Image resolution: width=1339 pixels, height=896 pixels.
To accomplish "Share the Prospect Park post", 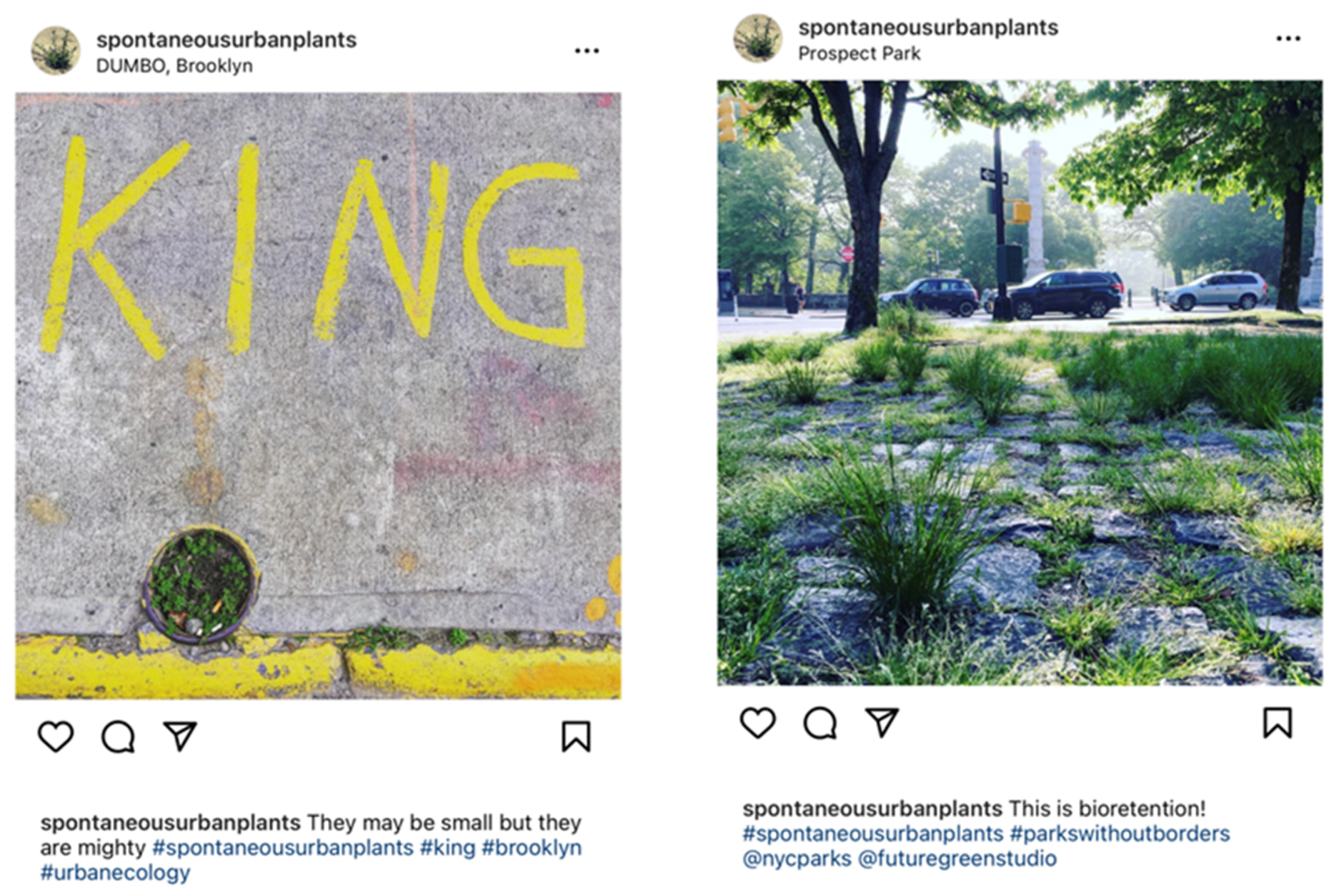I will [882, 722].
